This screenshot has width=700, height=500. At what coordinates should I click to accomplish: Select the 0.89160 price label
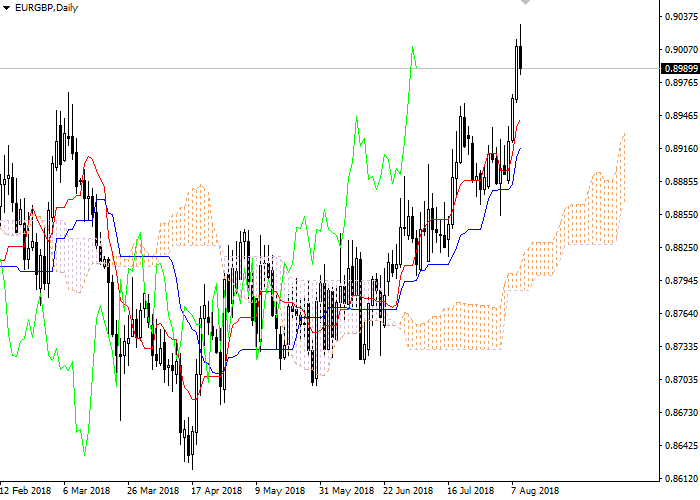pos(681,149)
